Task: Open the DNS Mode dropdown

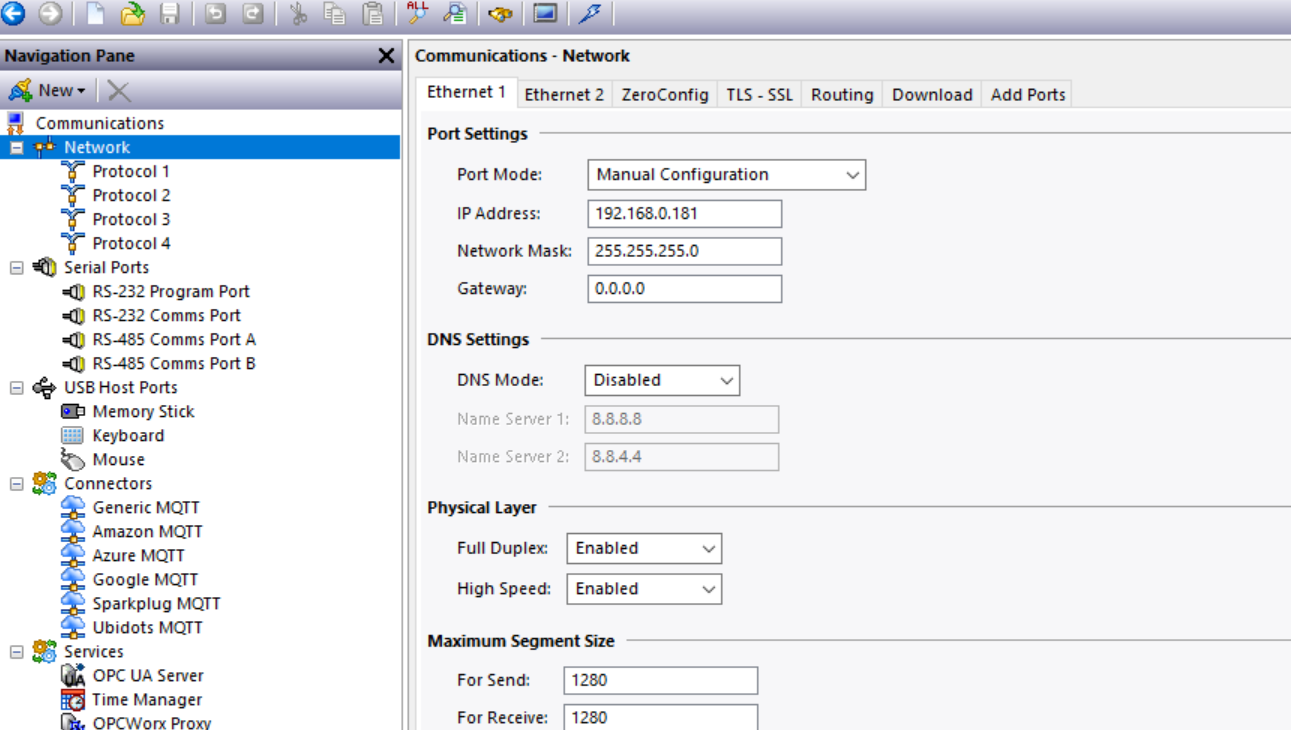Action: pos(662,380)
